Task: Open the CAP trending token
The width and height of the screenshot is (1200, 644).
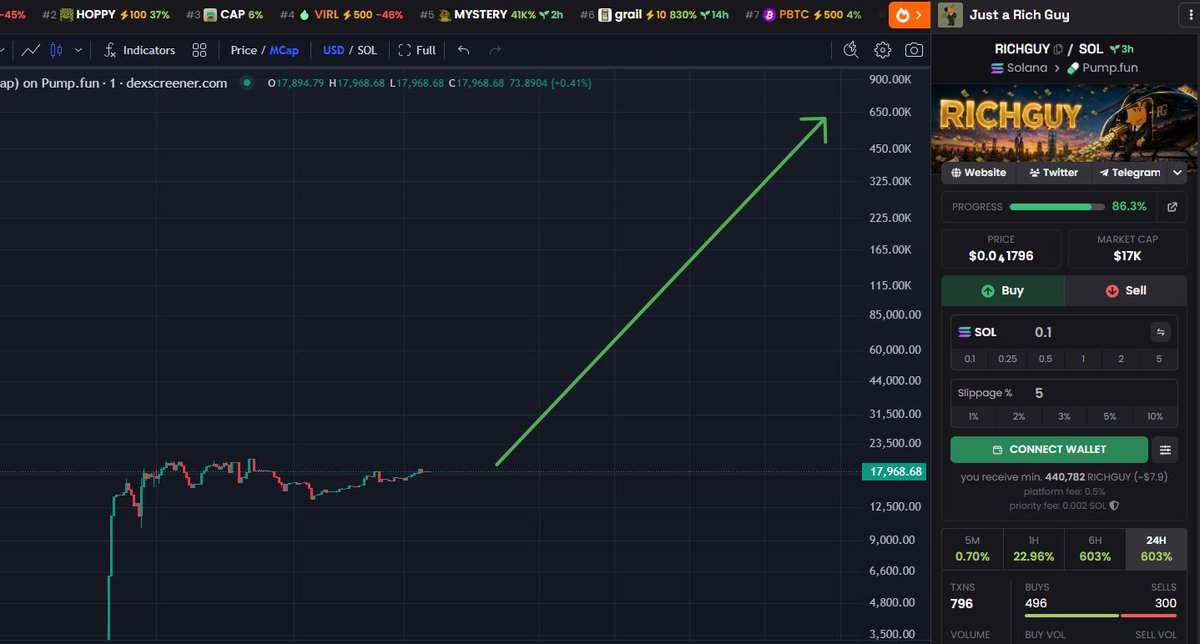Action: click(x=225, y=15)
